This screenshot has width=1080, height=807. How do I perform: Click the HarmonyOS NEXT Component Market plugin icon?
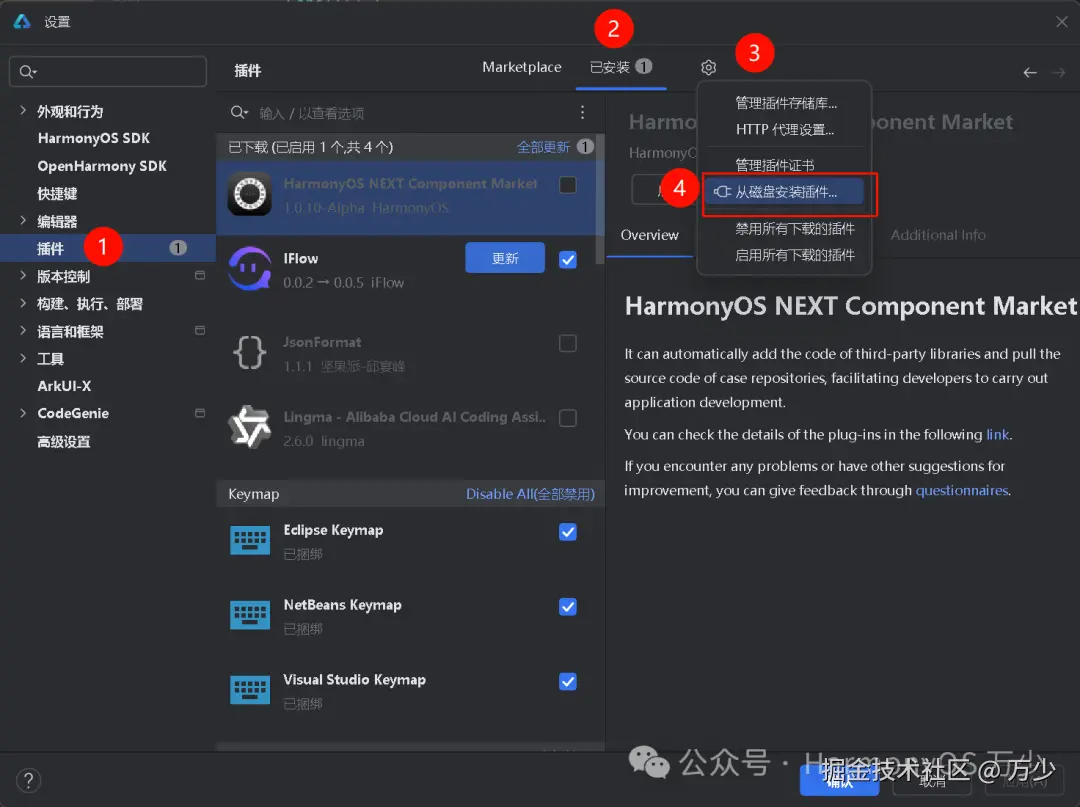point(249,194)
